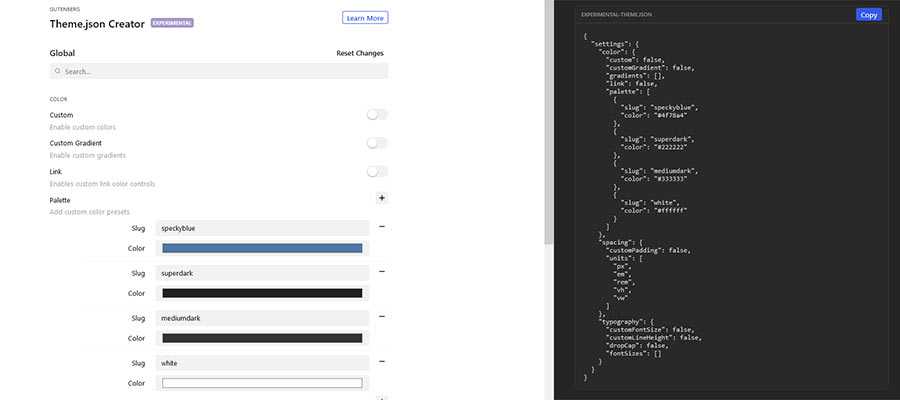Copy the theme.json code
The width and height of the screenshot is (900, 400).
(868, 15)
